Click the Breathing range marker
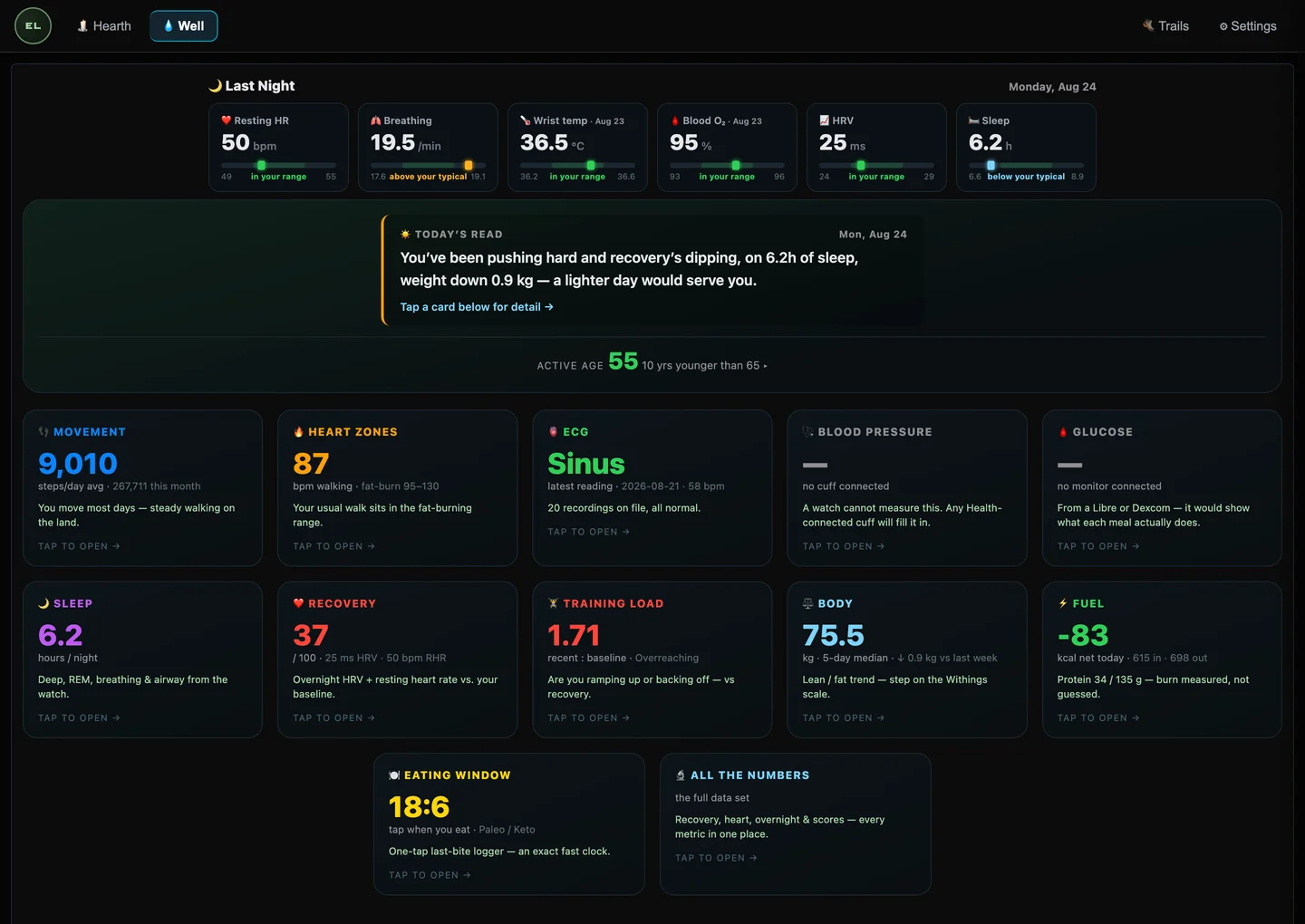 [469, 166]
